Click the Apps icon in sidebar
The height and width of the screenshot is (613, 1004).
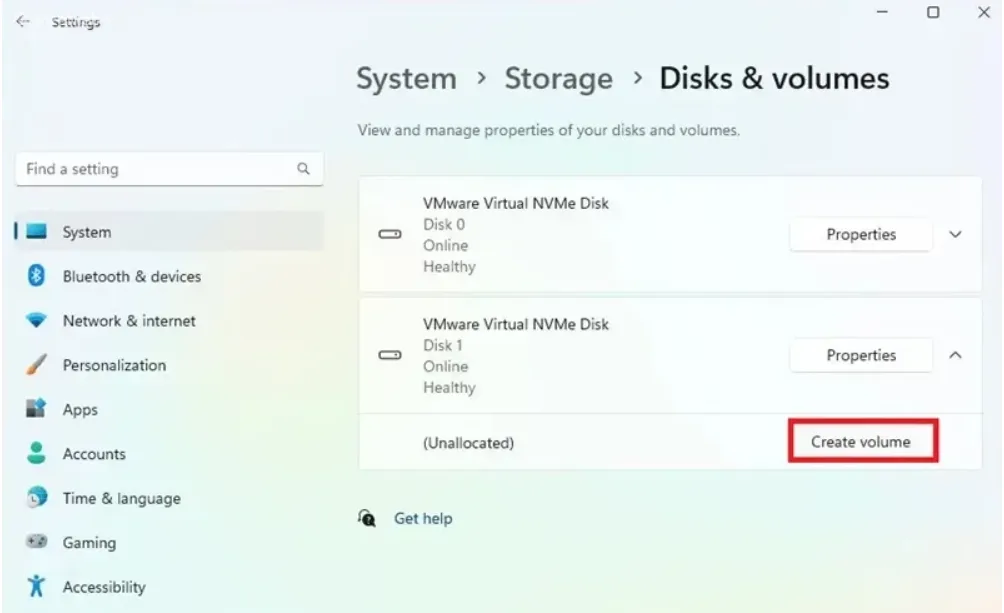pyautogui.click(x=37, y=409)
